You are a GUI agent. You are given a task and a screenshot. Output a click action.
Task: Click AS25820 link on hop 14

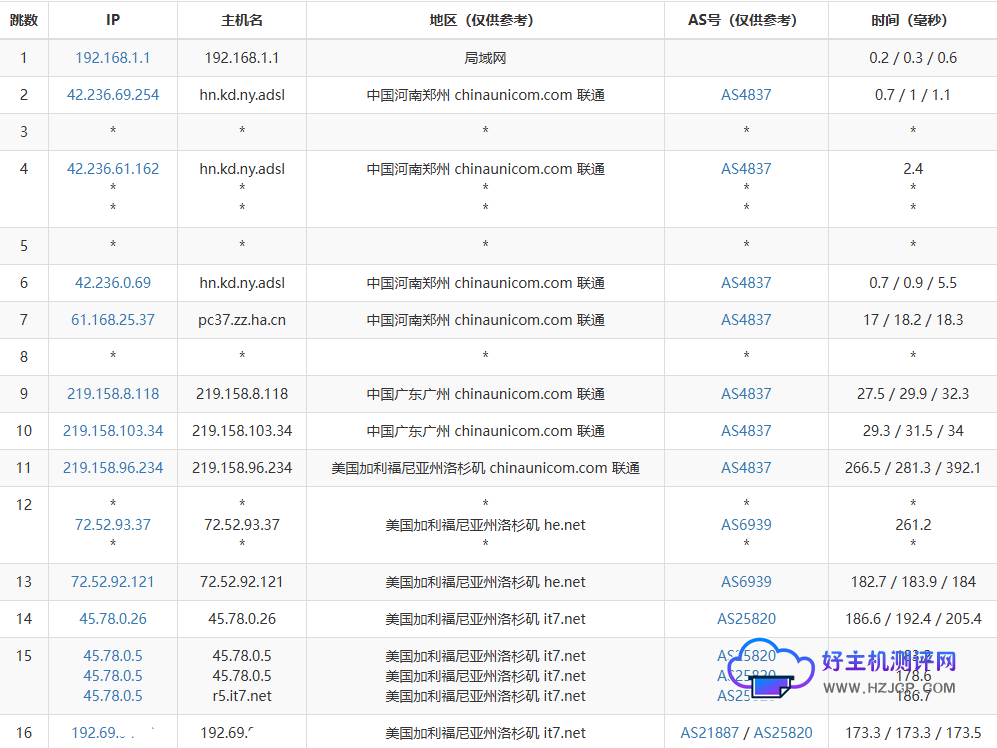point(745,618)
